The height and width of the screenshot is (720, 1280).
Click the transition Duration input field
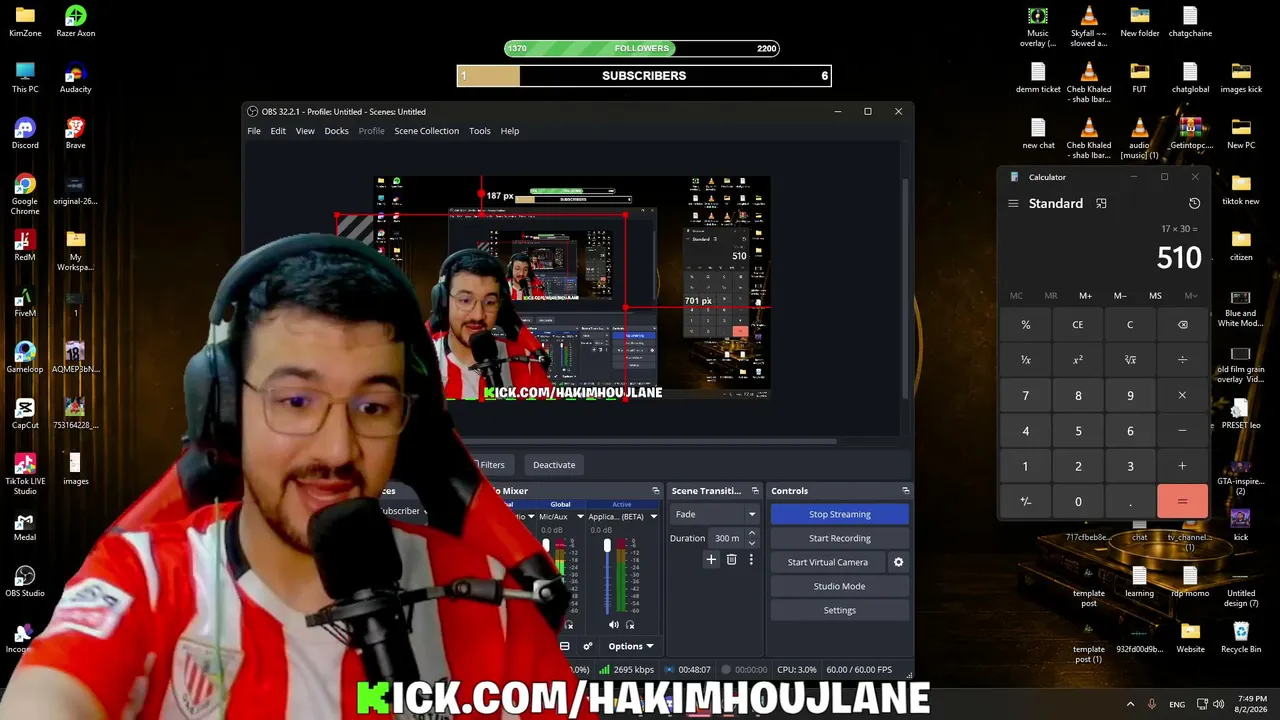coord(729,538)
